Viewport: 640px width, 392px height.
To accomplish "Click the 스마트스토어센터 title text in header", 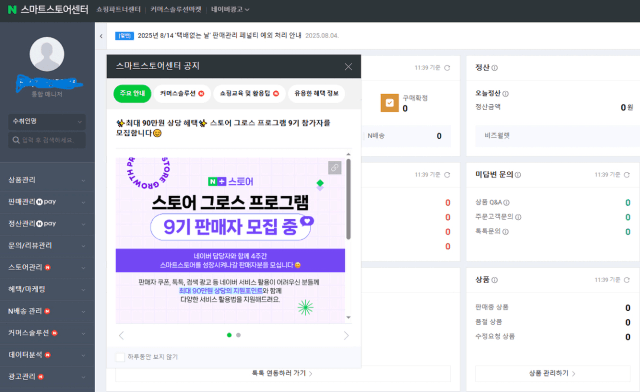I will point(54,9).
